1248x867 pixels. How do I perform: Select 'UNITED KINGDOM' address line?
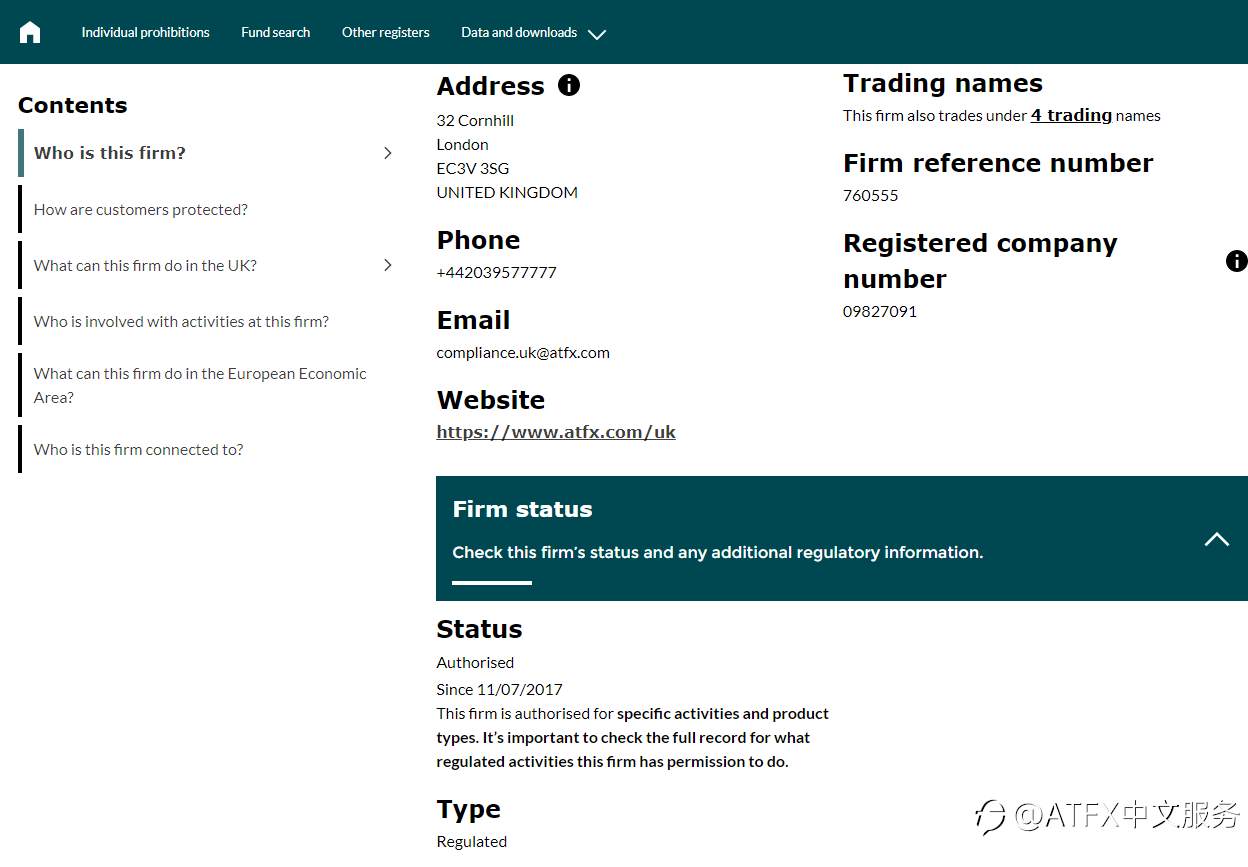point(507,192)
